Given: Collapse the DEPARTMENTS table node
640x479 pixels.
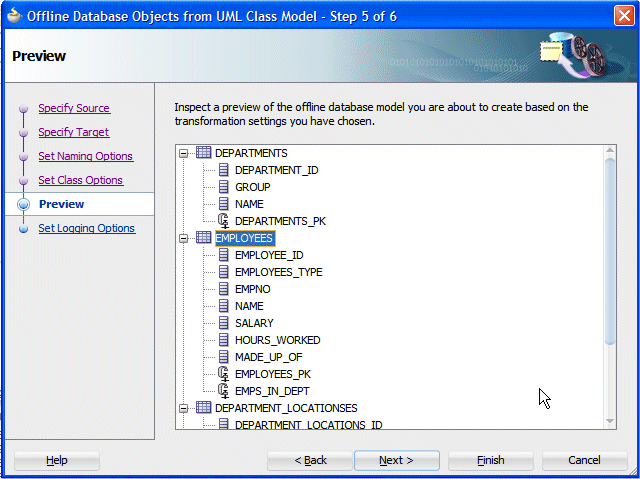Looking at the screenshot, I should pyautogui.click(x=184, y=153).
